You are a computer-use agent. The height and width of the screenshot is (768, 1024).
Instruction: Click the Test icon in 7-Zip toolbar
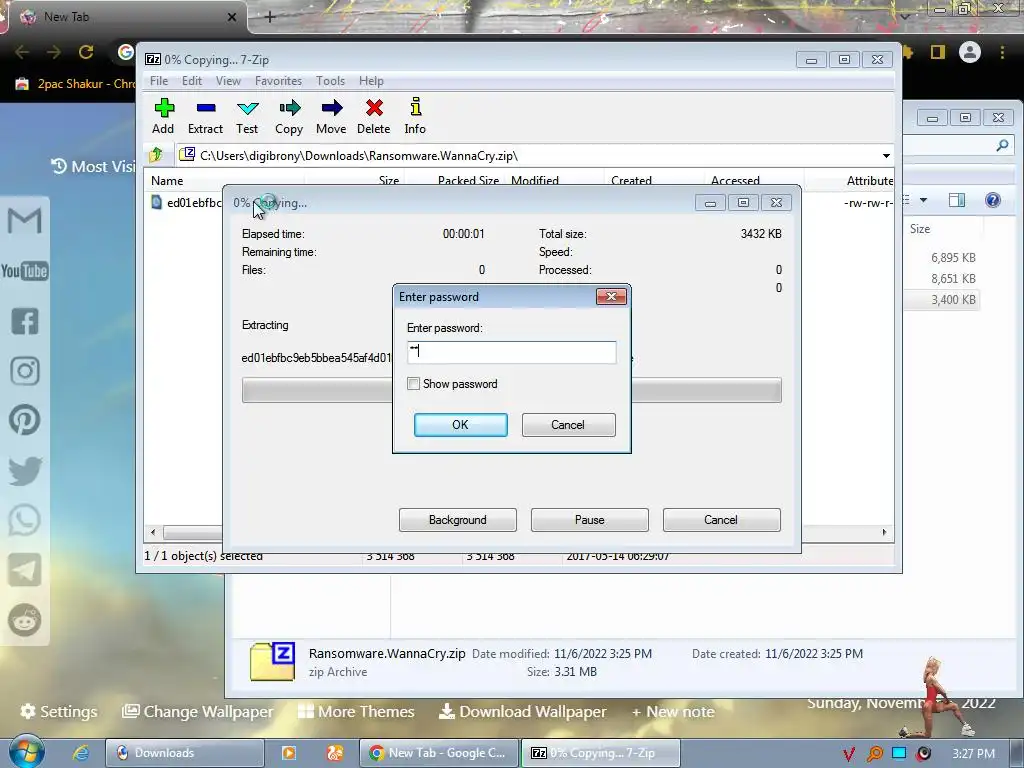[x=248, y=116]
